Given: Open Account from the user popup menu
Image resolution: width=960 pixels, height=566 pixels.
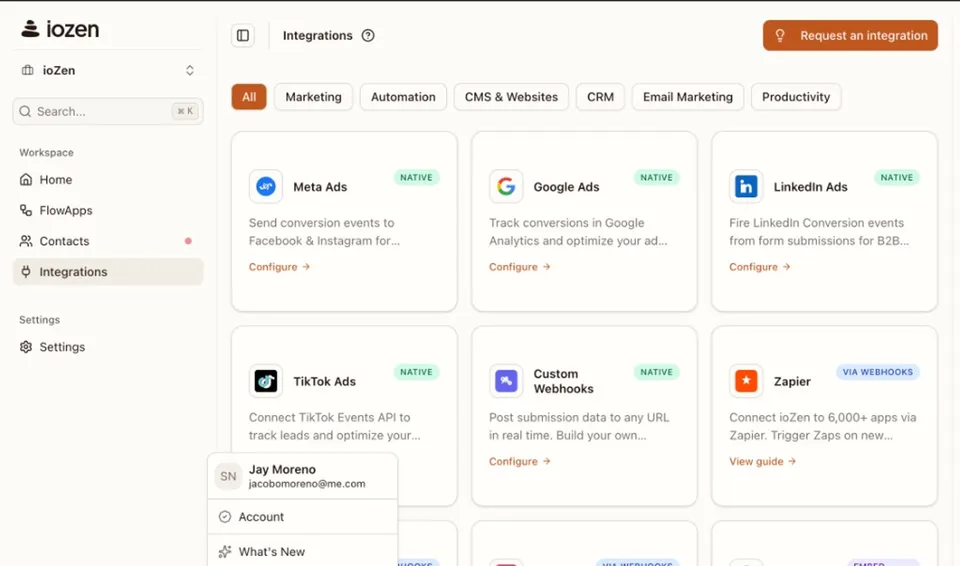Looking at the screenshot, I should [302, 516].
